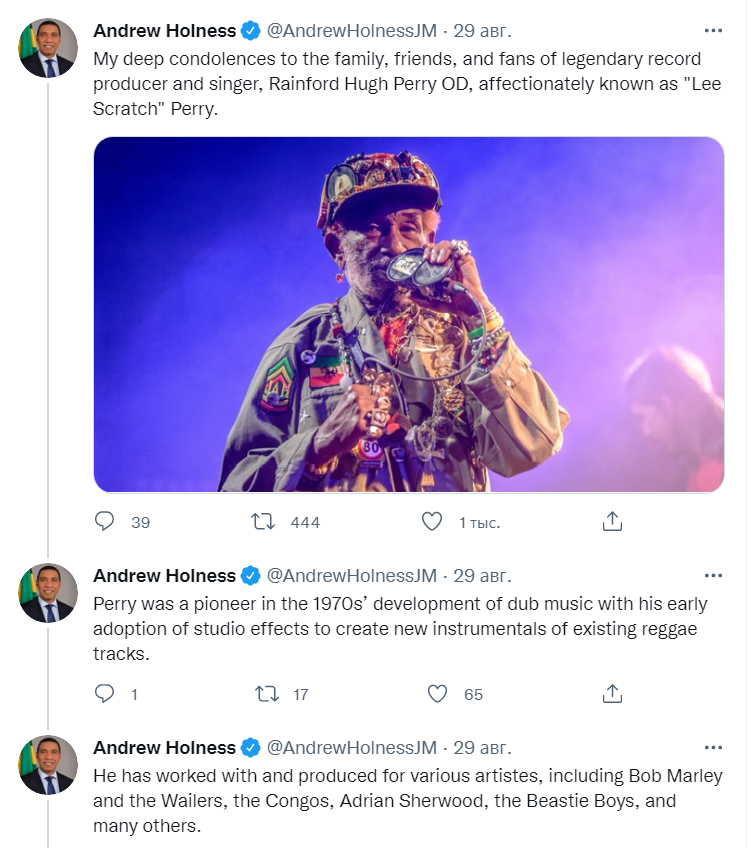Open more options menu on second tweet
752x848 pixels.
point(713,576)
